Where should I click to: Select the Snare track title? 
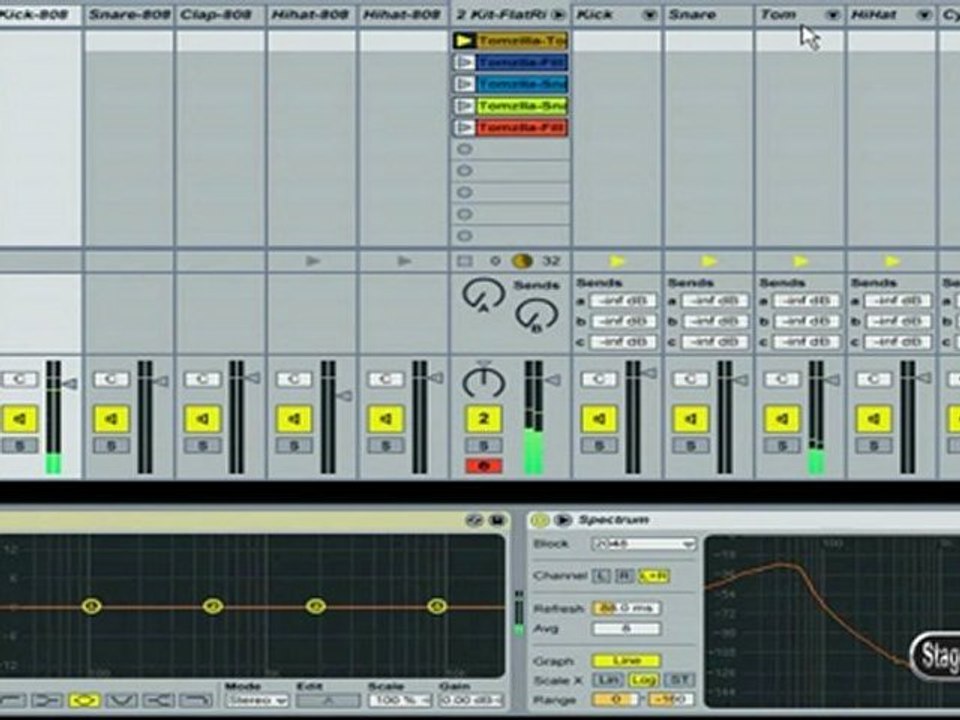click(x=692, y=15)
